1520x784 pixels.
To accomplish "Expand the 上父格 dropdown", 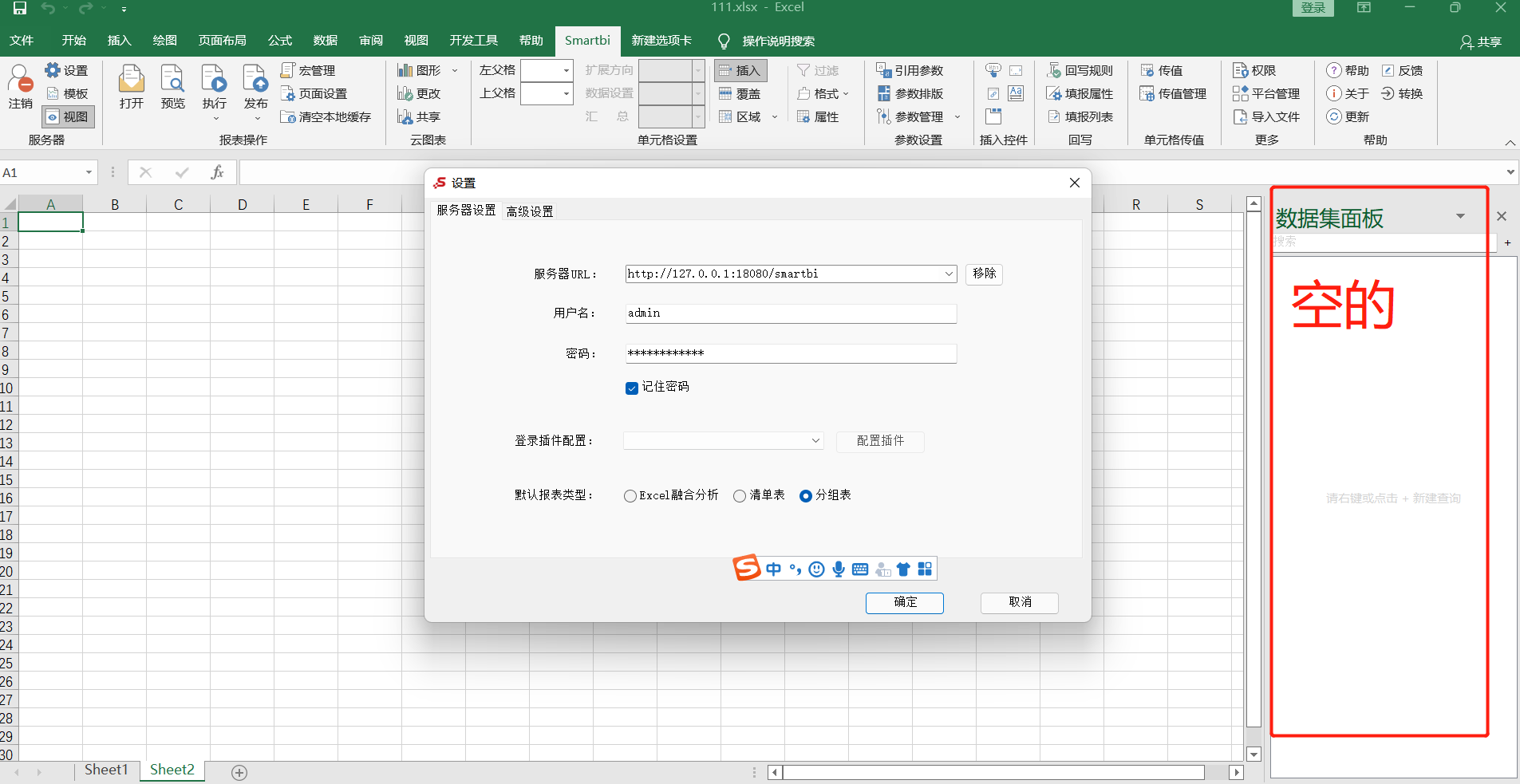I will click(x=566, y=93).
